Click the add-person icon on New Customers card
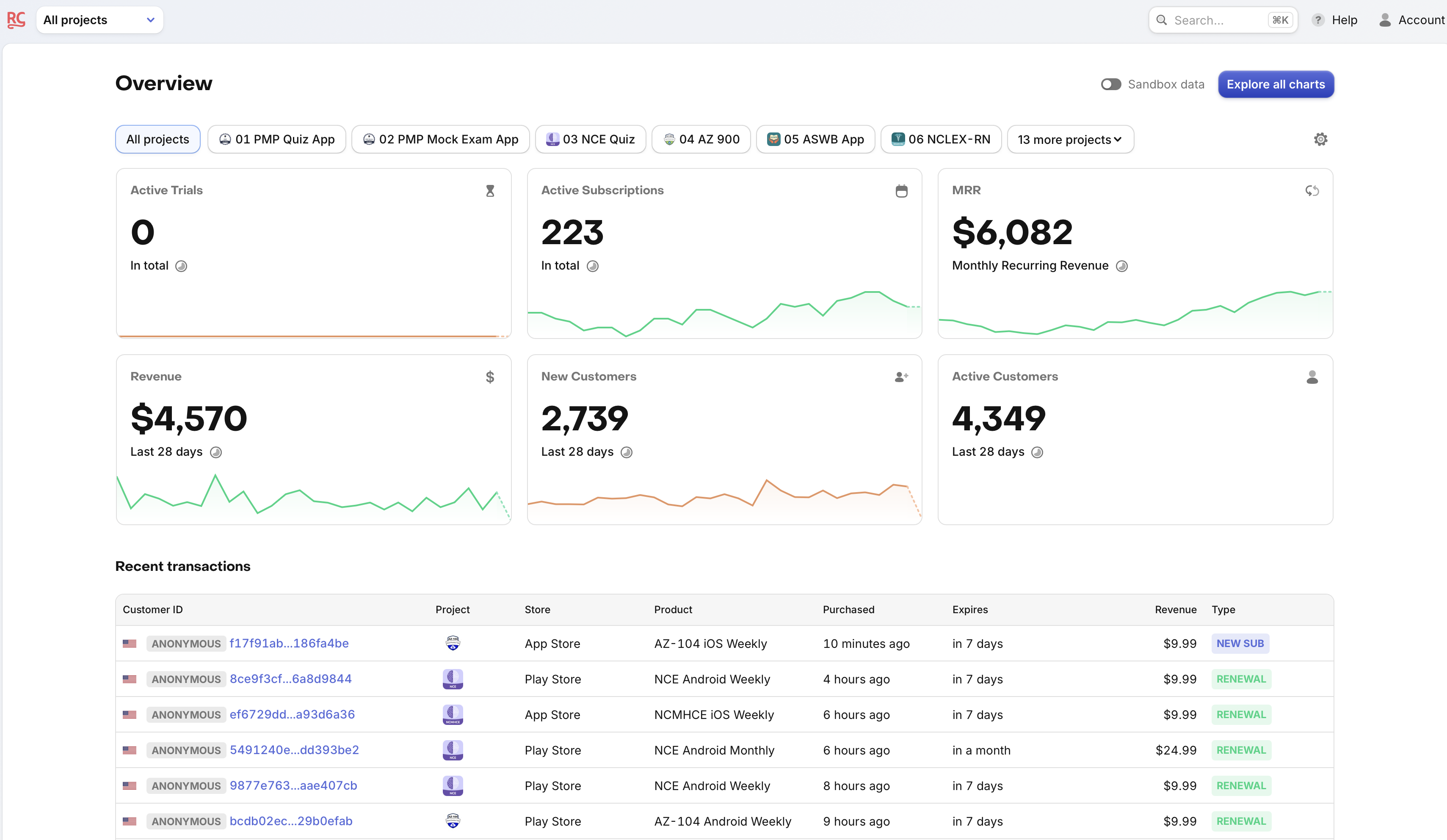Screen dimensions: 1447x840 (x=901, y=377)
